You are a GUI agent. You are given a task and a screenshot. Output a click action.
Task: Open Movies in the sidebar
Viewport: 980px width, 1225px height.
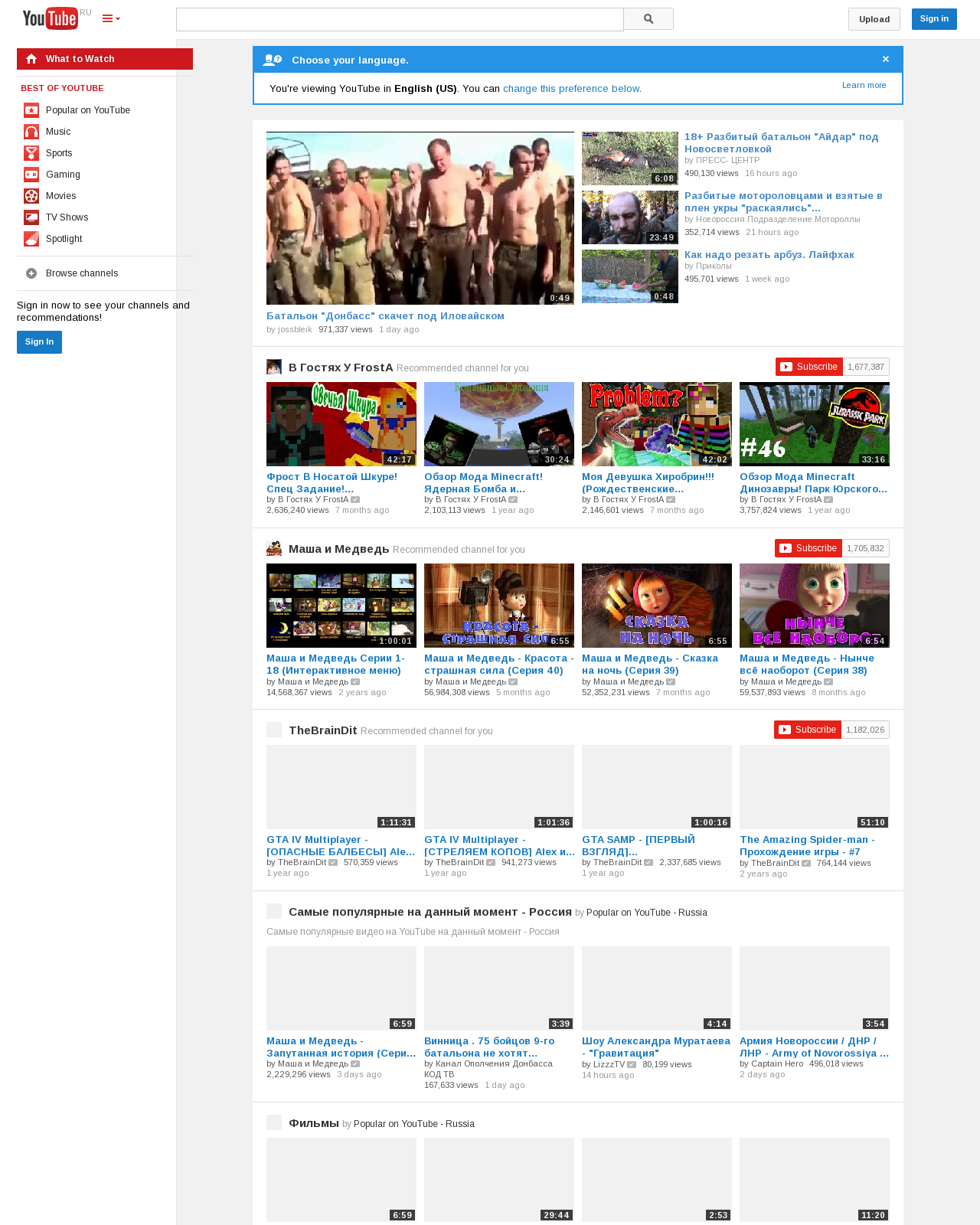click(61, 196)
